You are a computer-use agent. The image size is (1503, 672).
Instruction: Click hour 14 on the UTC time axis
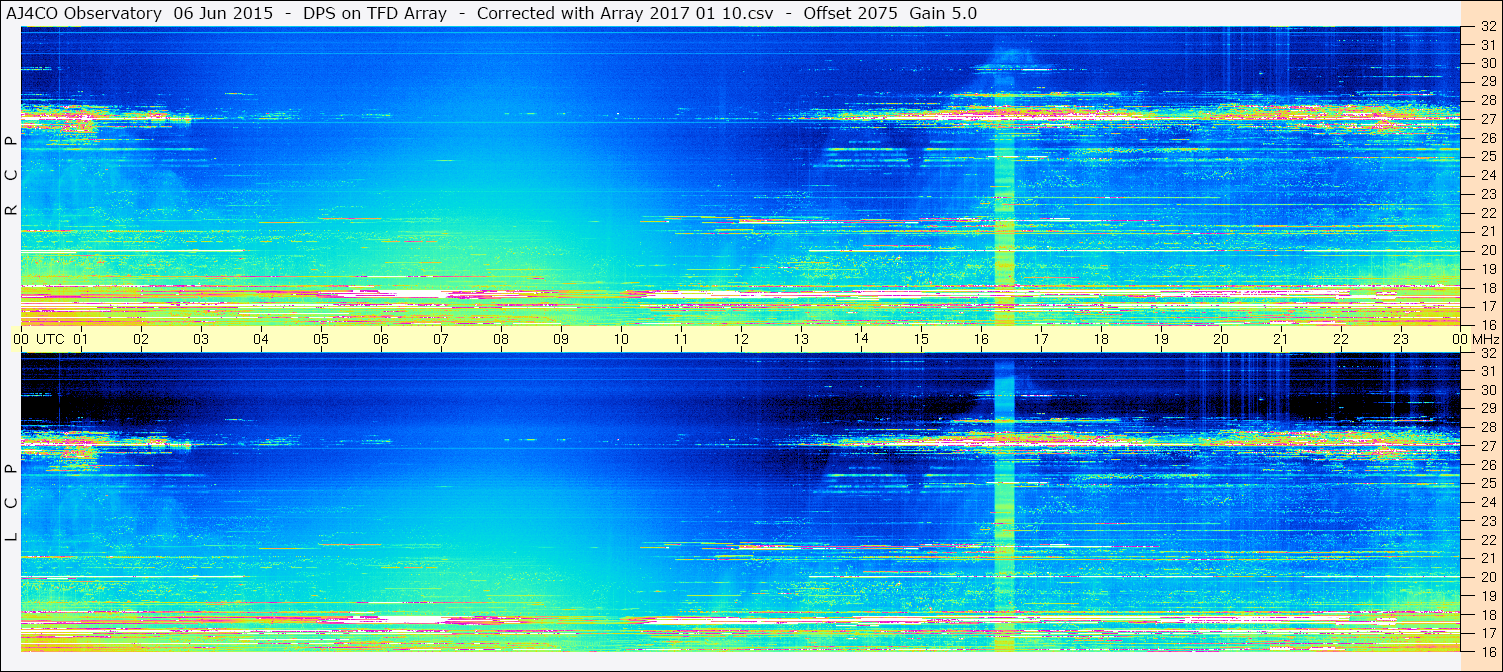[x=861, y=338]
